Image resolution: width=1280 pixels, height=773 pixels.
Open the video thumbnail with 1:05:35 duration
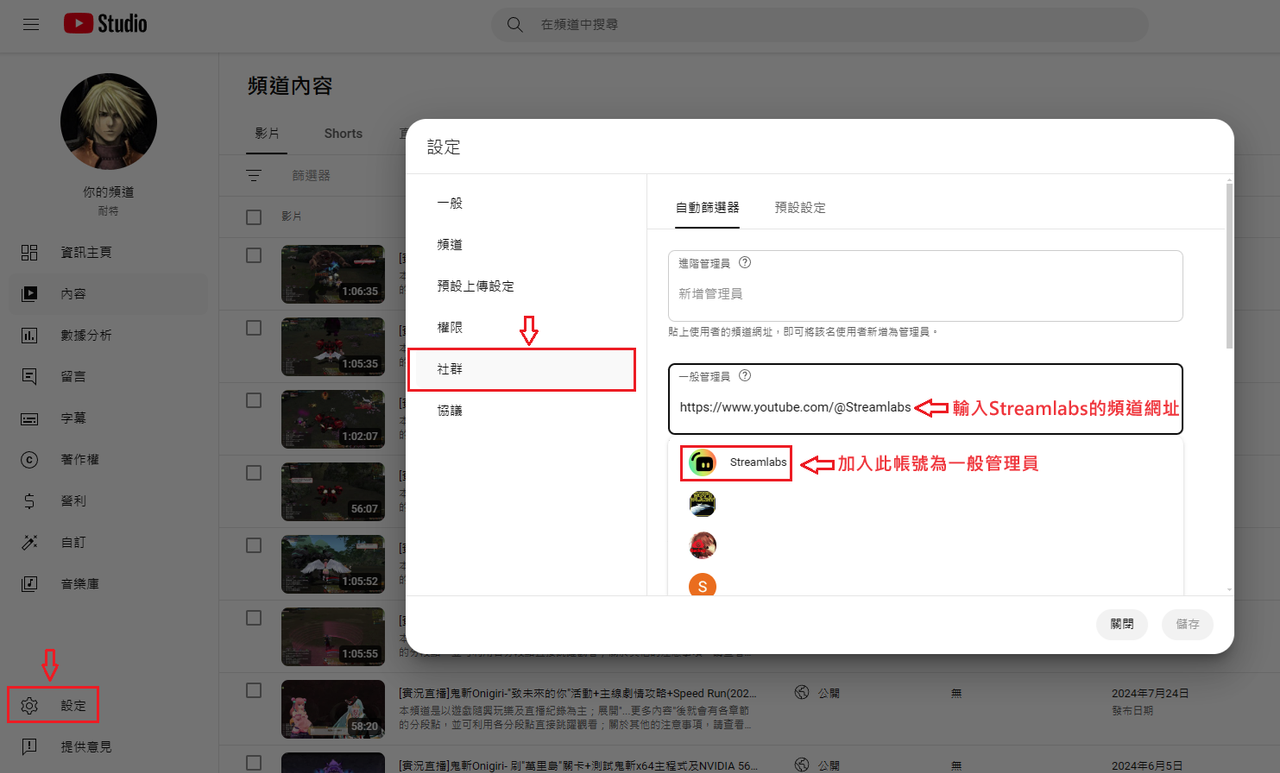333,346
